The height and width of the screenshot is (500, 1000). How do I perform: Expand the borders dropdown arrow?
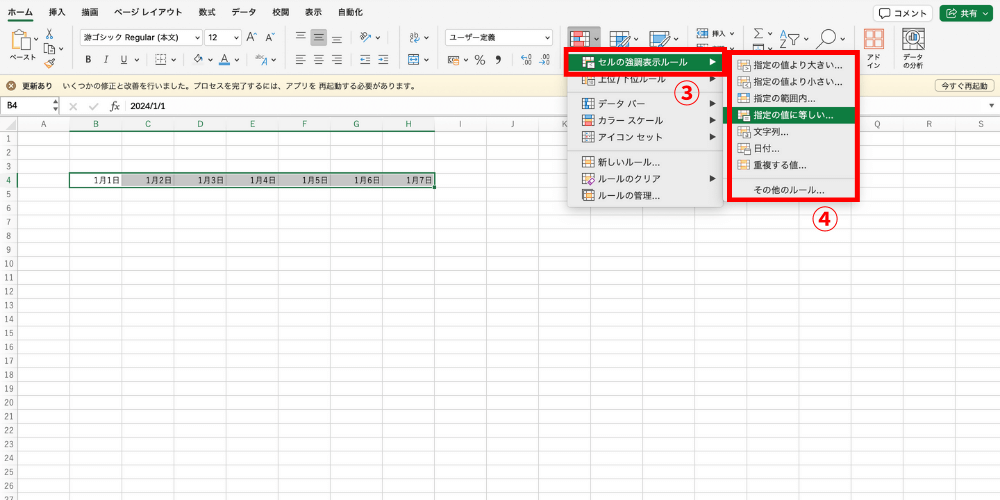174,60
